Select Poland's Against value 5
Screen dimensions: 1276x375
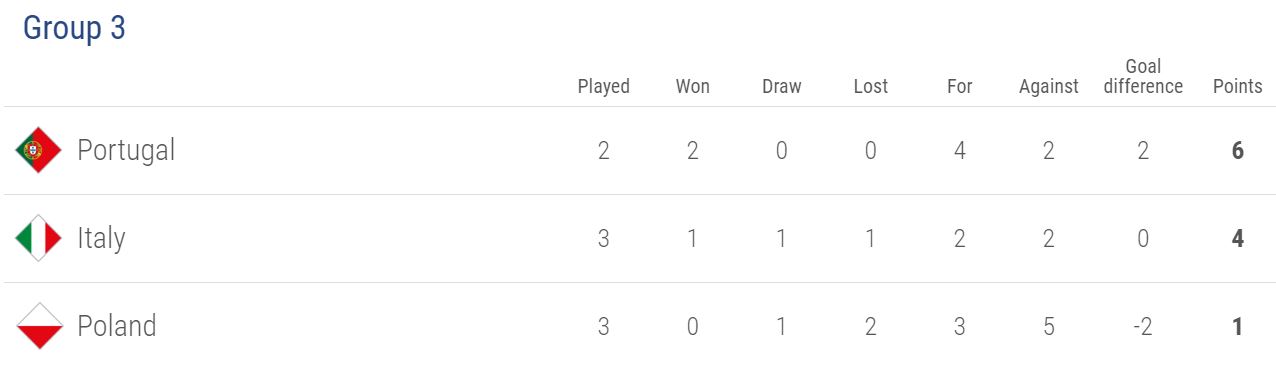[1049, 327]
